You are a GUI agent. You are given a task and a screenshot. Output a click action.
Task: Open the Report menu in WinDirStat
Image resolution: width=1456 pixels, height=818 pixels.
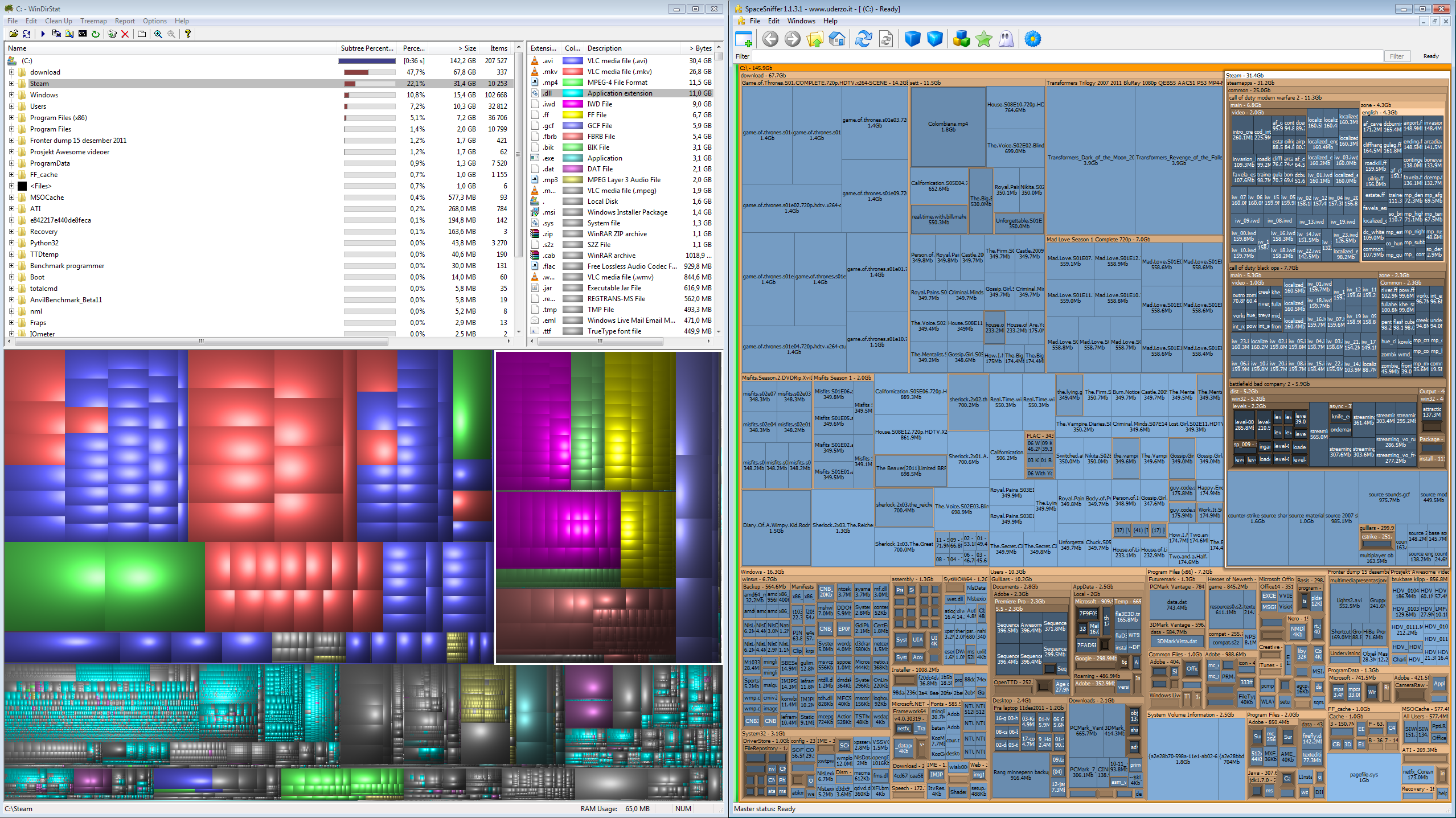(125, 21)
